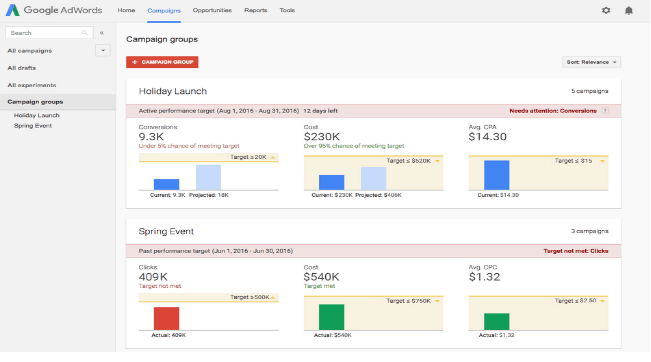
Task: Switch to the Opportunities tab
Action: (212, 10)
